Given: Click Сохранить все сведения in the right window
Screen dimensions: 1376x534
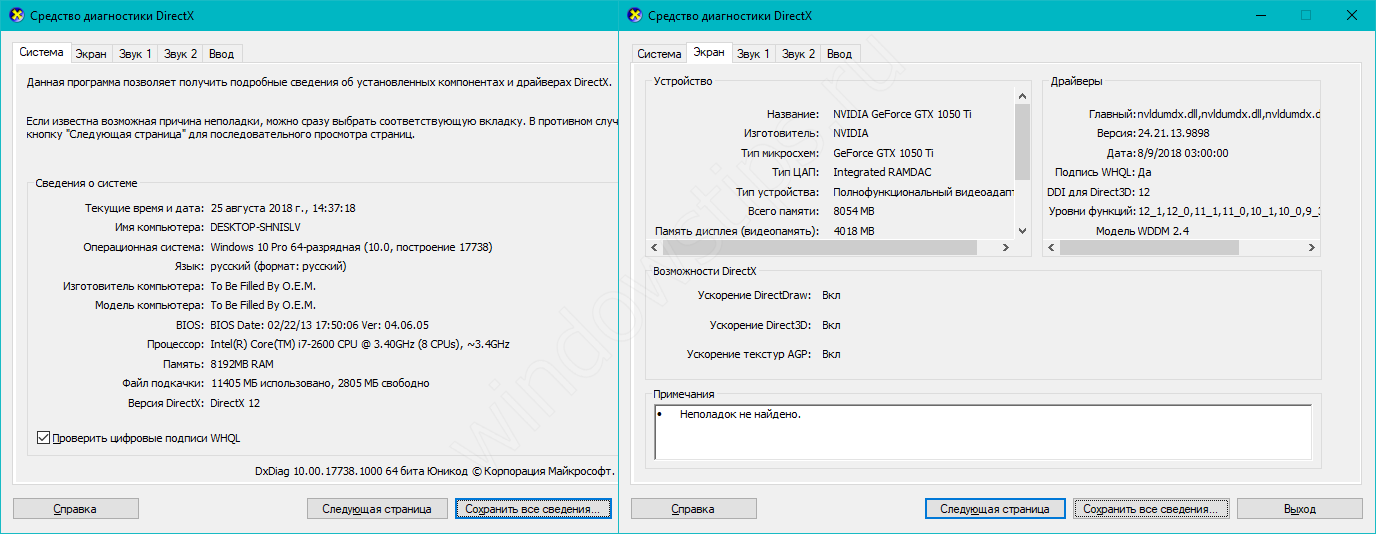Looking at the screenshot, I should click(x=1150, y=509).
